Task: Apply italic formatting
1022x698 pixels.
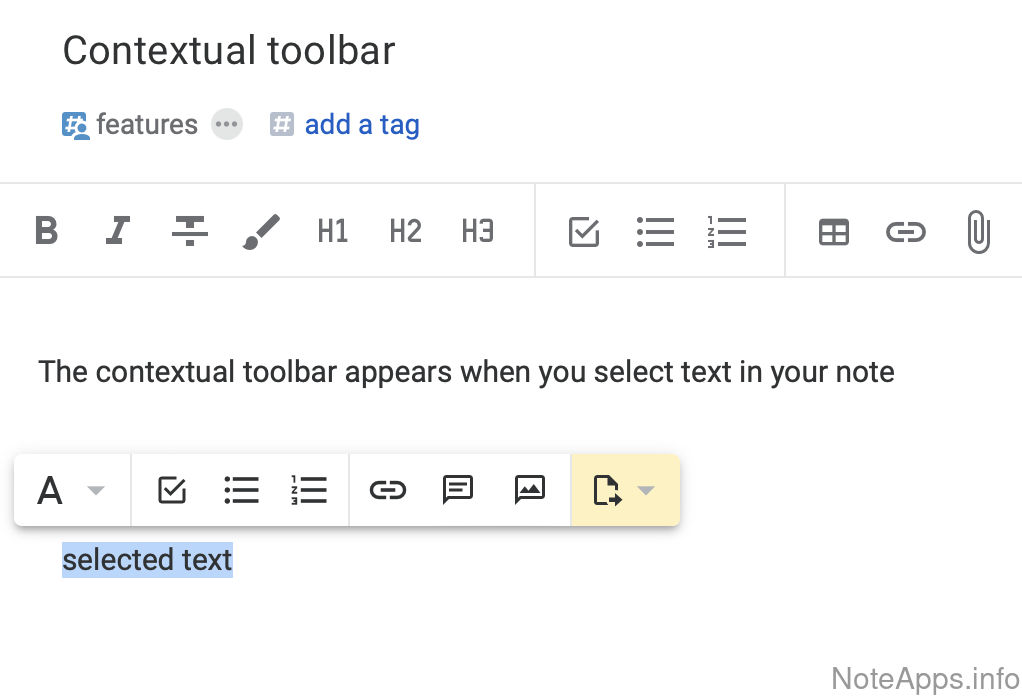Action: click(118, 231)
